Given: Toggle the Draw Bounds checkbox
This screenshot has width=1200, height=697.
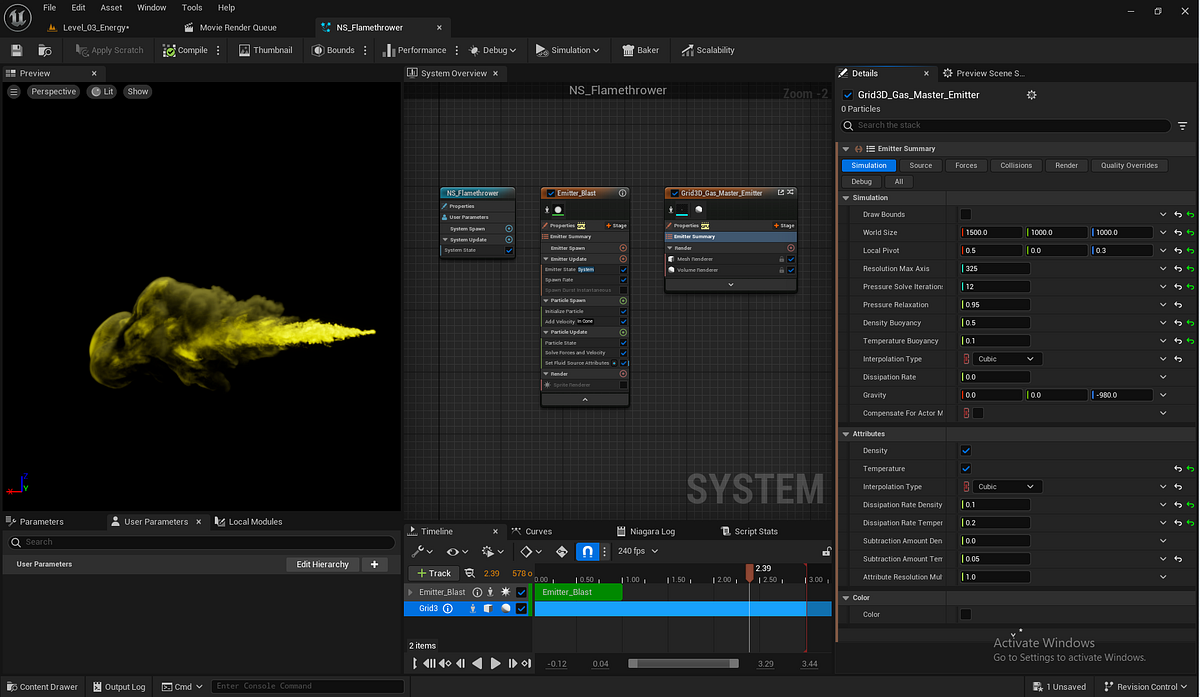Looking at the screenshot, I should (x=966, y=214).
